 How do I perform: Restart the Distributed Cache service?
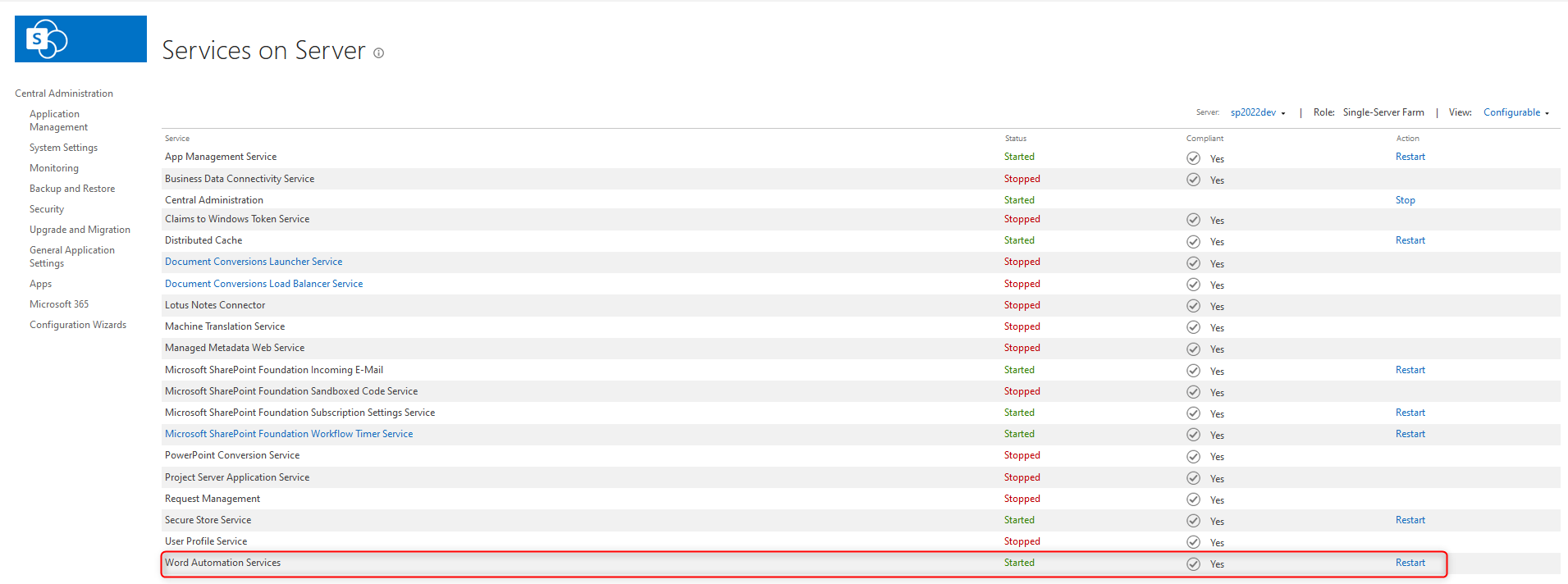point(1410,240)
